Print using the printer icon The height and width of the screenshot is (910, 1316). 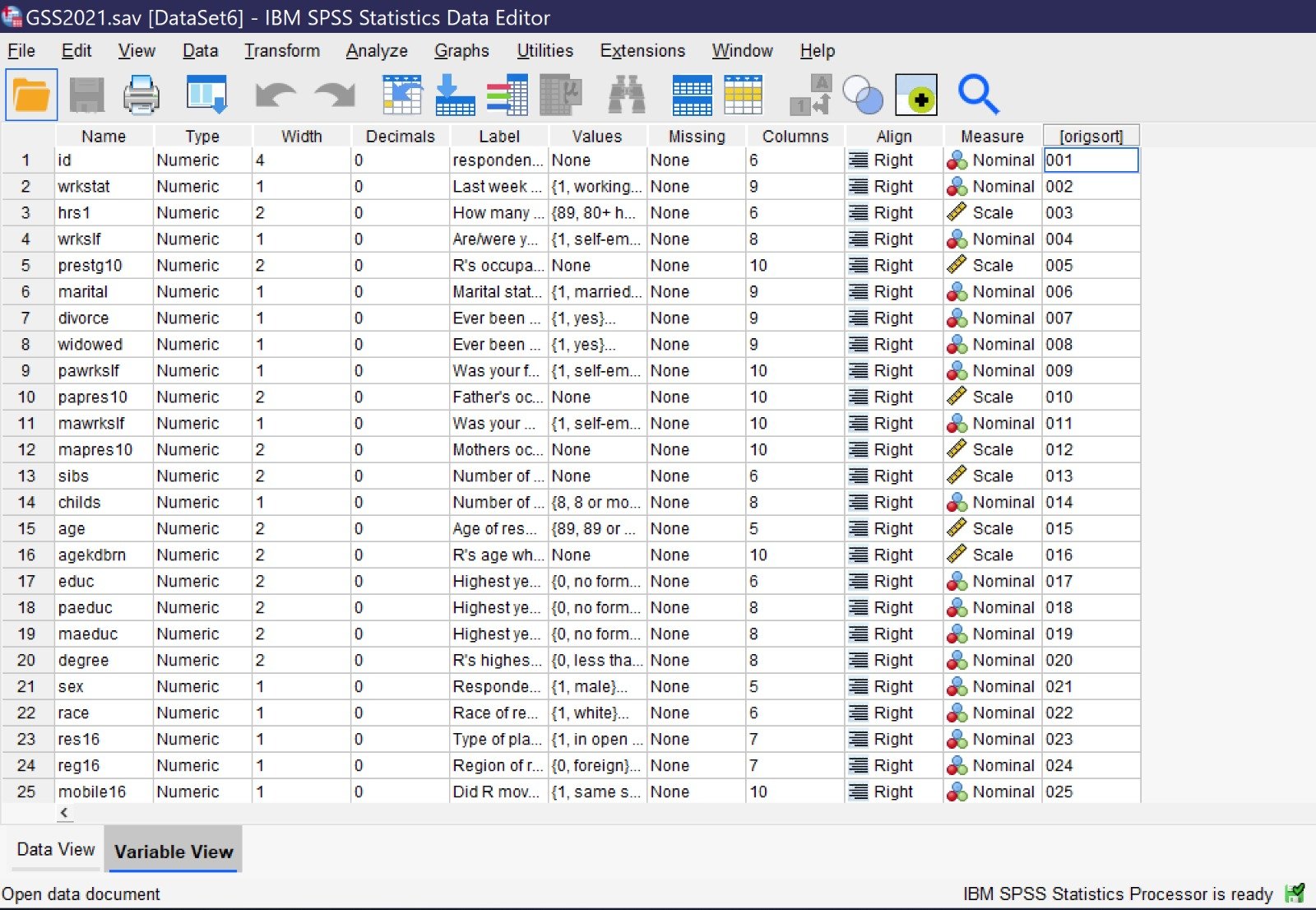tap(141, 95)
